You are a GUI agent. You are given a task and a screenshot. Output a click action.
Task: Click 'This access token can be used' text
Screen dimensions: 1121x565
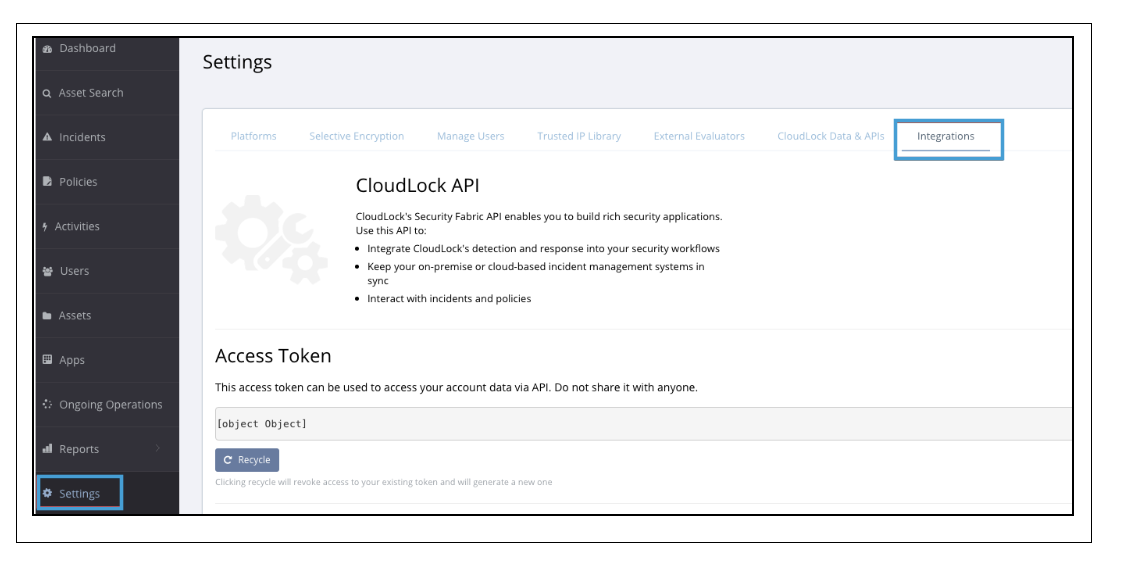coord(456,387)
